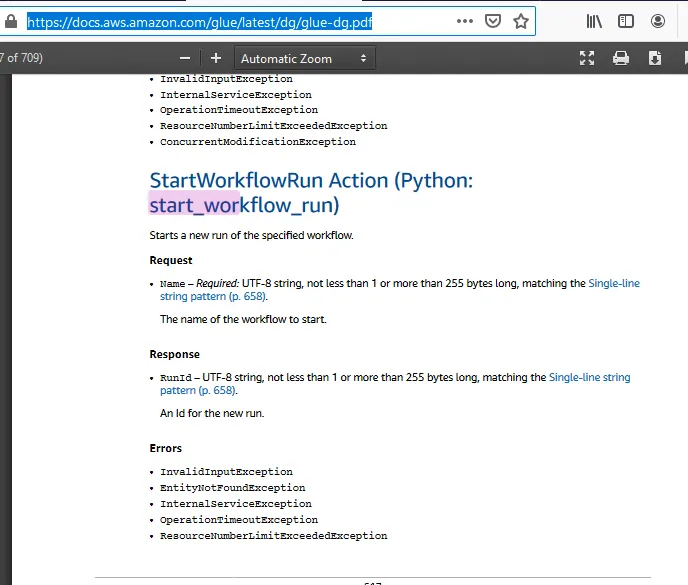Bookmark this page with the star
The width and height of the screenshot is (688, 585).
point(520,21)
